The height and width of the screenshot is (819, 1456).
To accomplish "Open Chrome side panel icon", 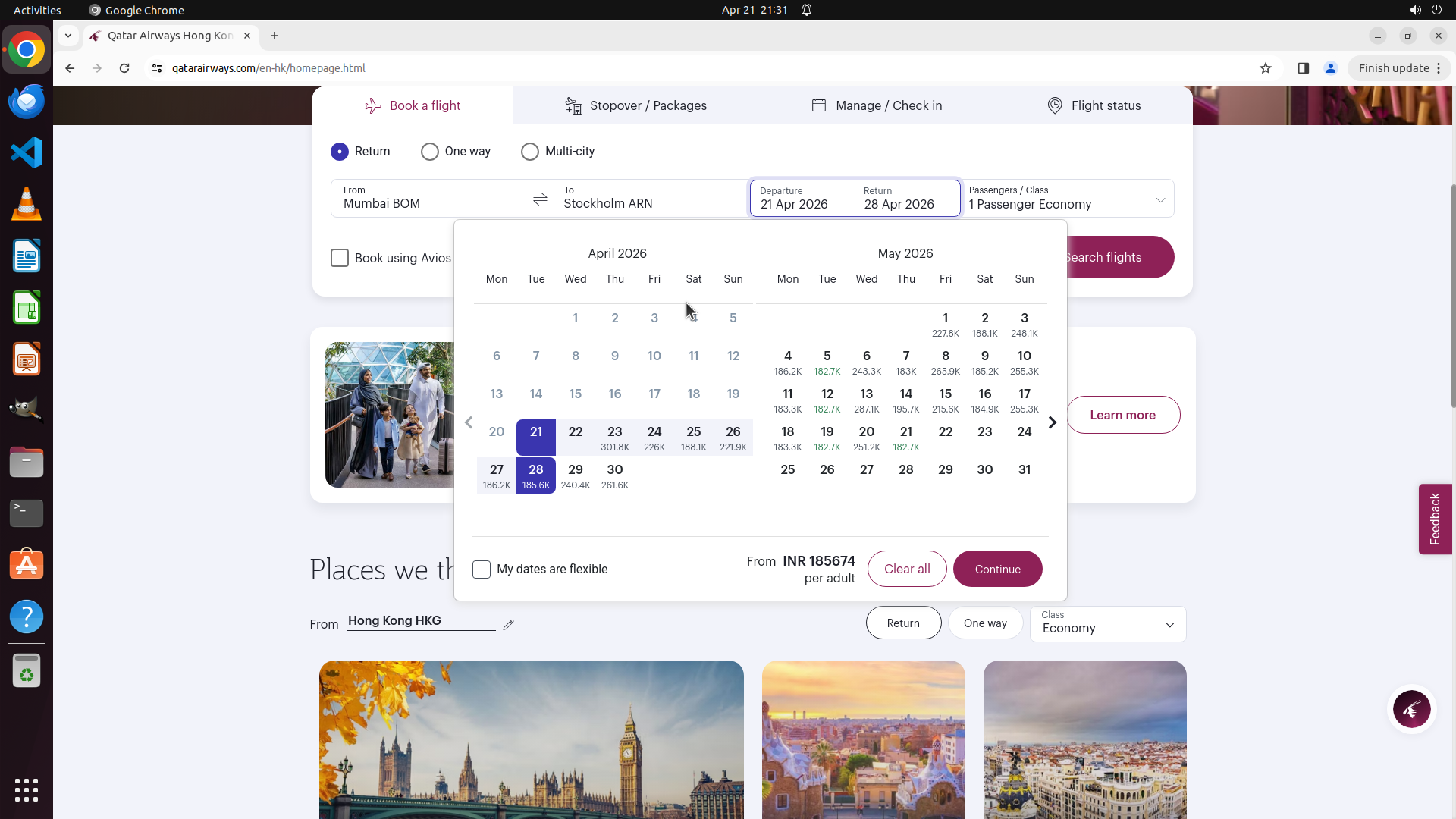I will [1303, 68].
